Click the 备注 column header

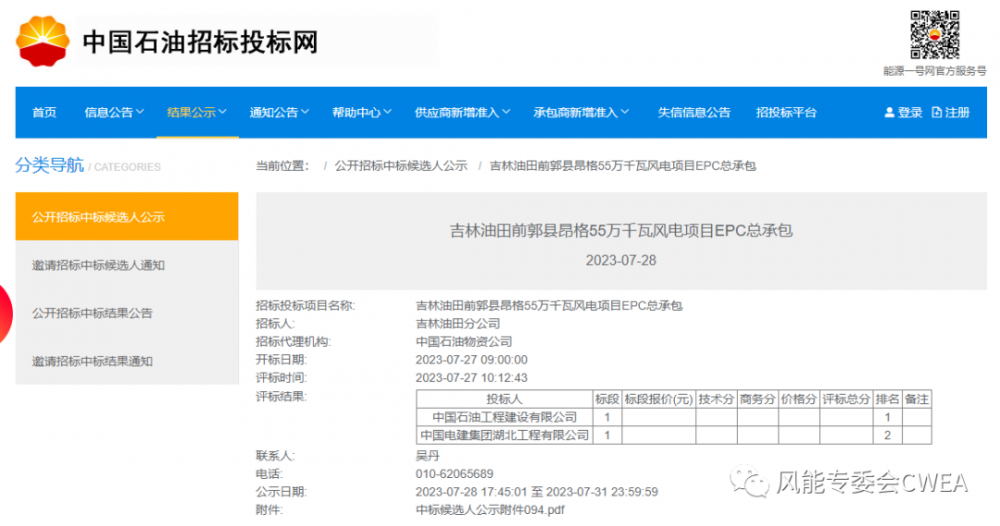click(917, 399)
